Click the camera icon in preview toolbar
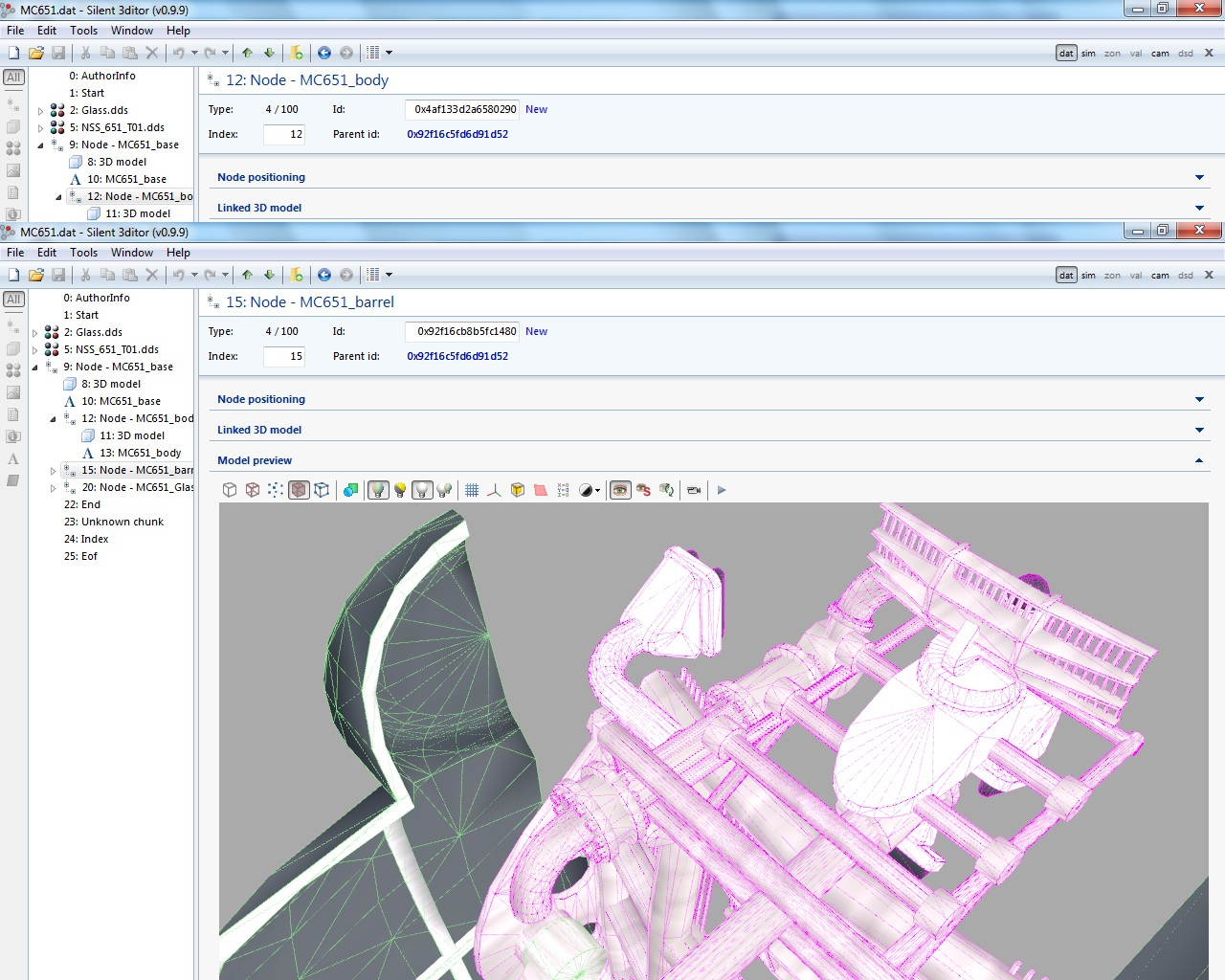 (694, 490)
